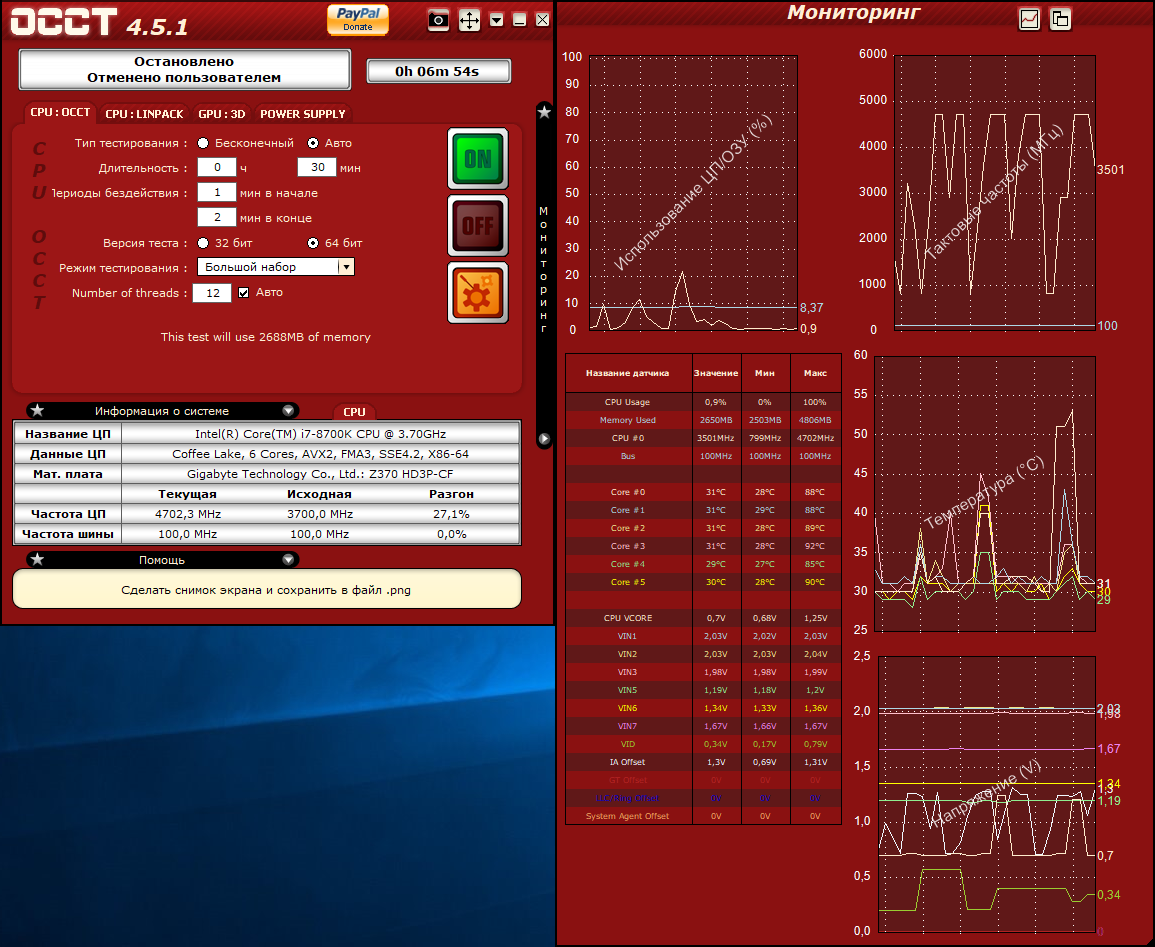
Task: Choose the 64 бит test version
Action: (313, 243)
